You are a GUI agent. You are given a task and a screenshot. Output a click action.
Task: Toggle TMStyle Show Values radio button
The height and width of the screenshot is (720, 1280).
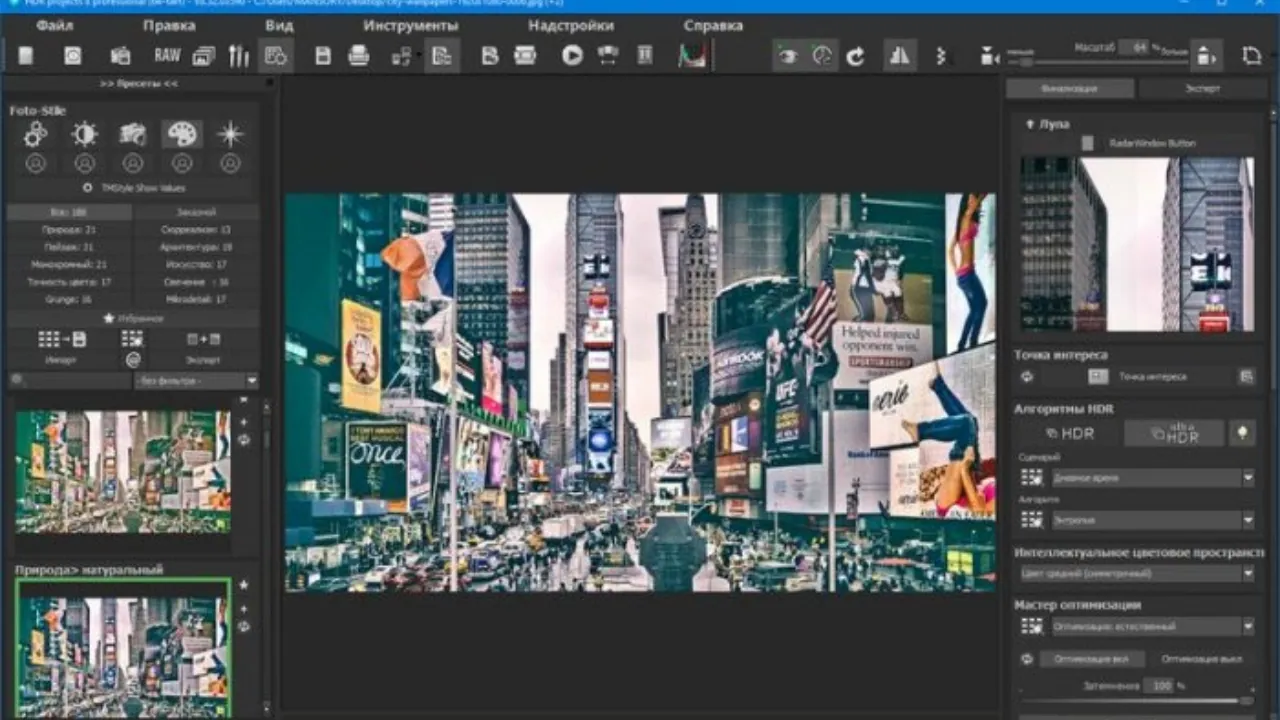tap(88, 188)
